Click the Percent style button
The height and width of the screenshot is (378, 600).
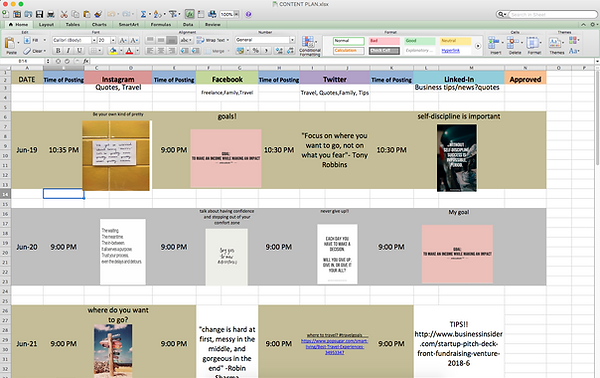(256, 51)
